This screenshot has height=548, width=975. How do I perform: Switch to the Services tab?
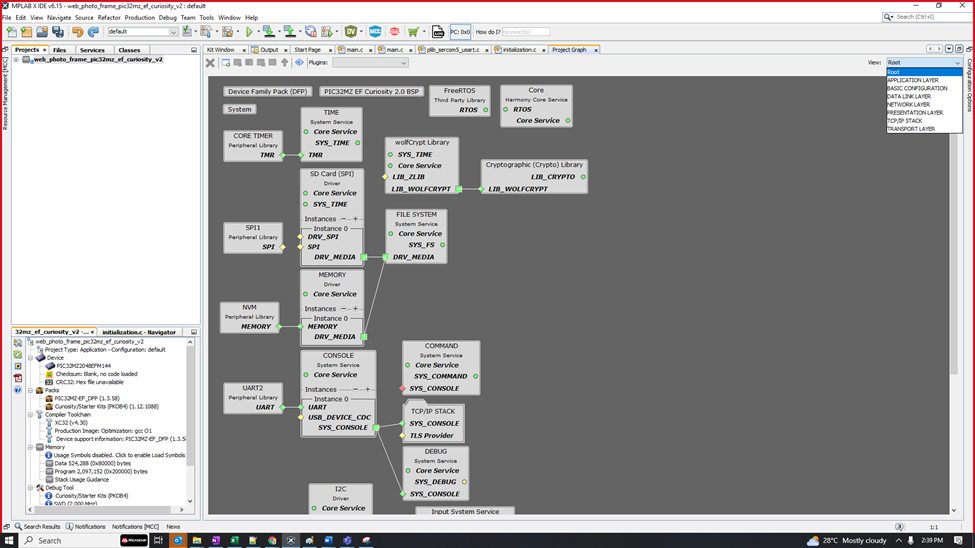tap(92, 50)
